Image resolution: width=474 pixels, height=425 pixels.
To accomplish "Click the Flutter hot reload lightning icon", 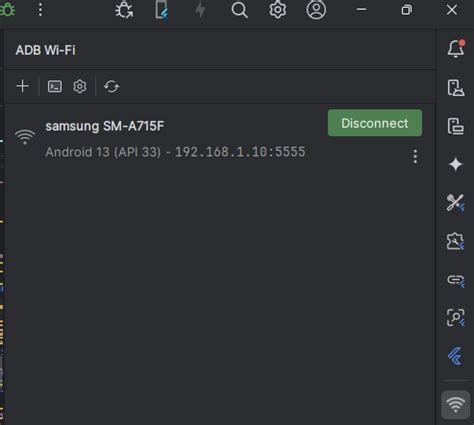I will tap(200, 10).
